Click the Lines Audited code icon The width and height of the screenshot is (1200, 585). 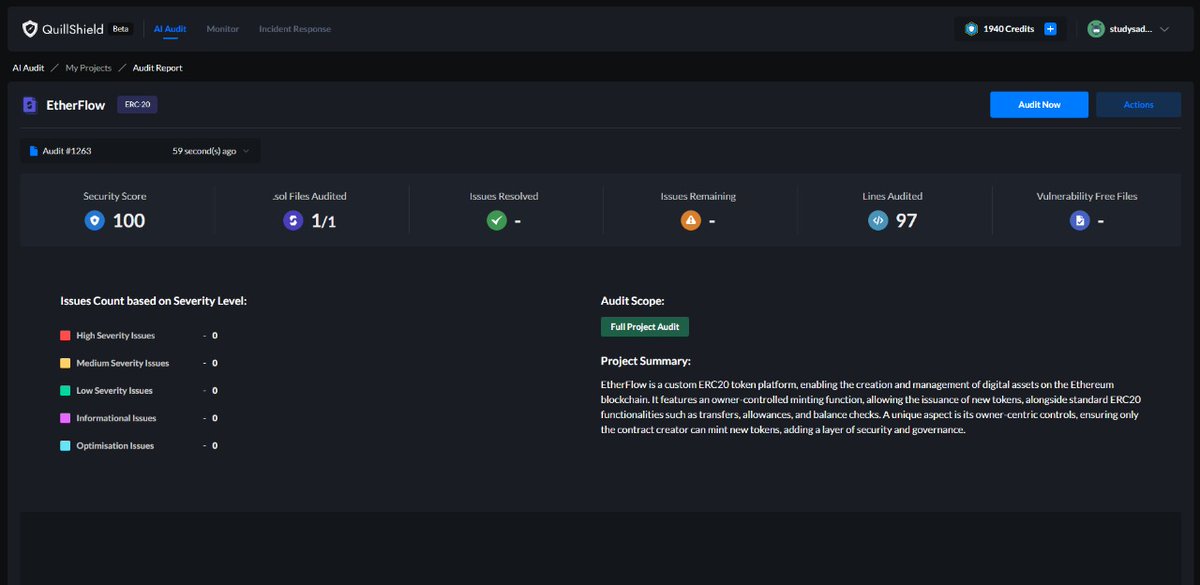coord(878,220)
